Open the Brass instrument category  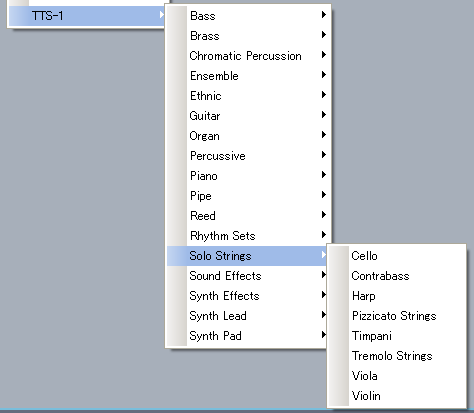(248, 36)
